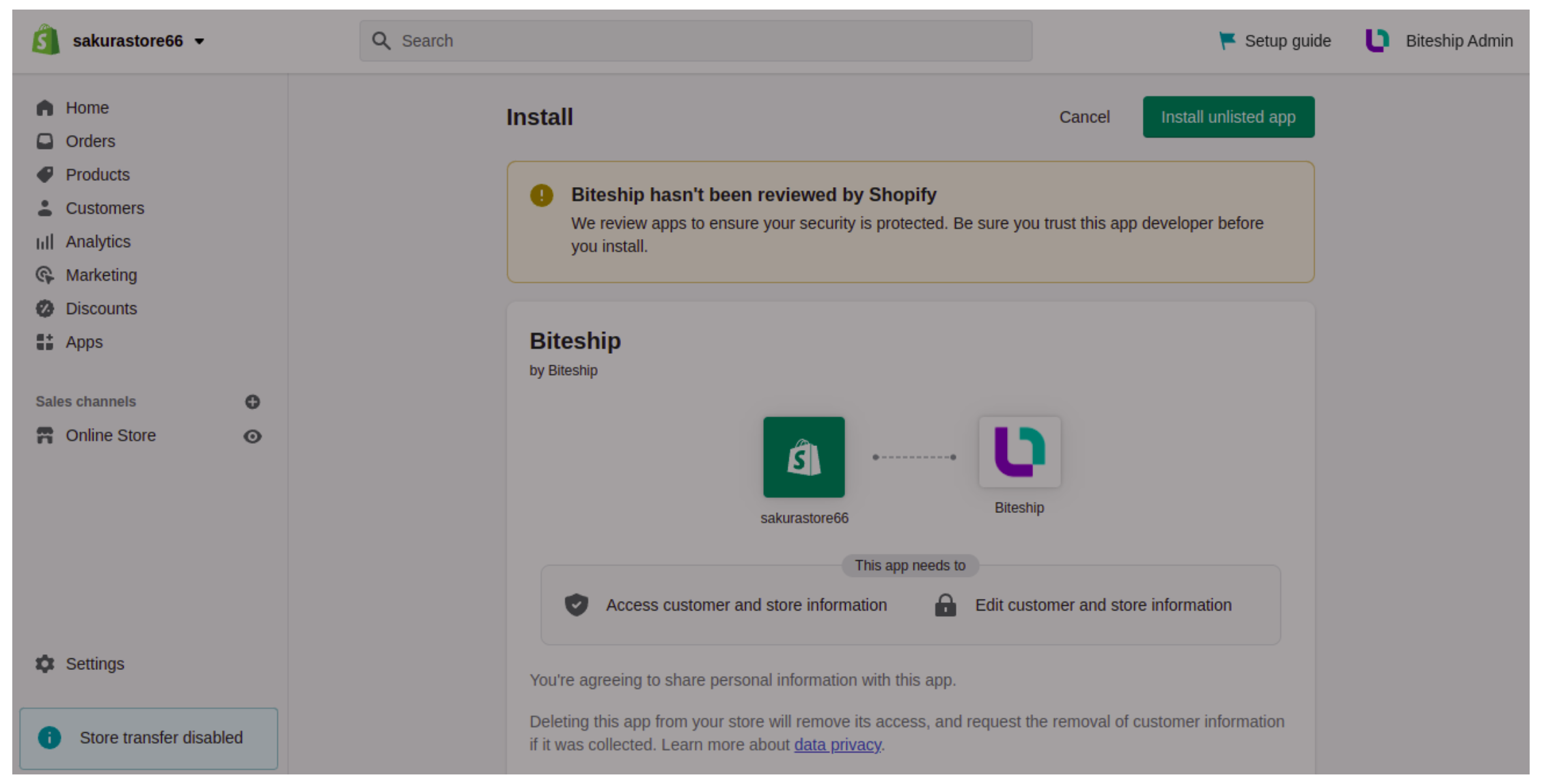
Task: Click the Biteship avatar logo in header
Action: pos(1377,40)
